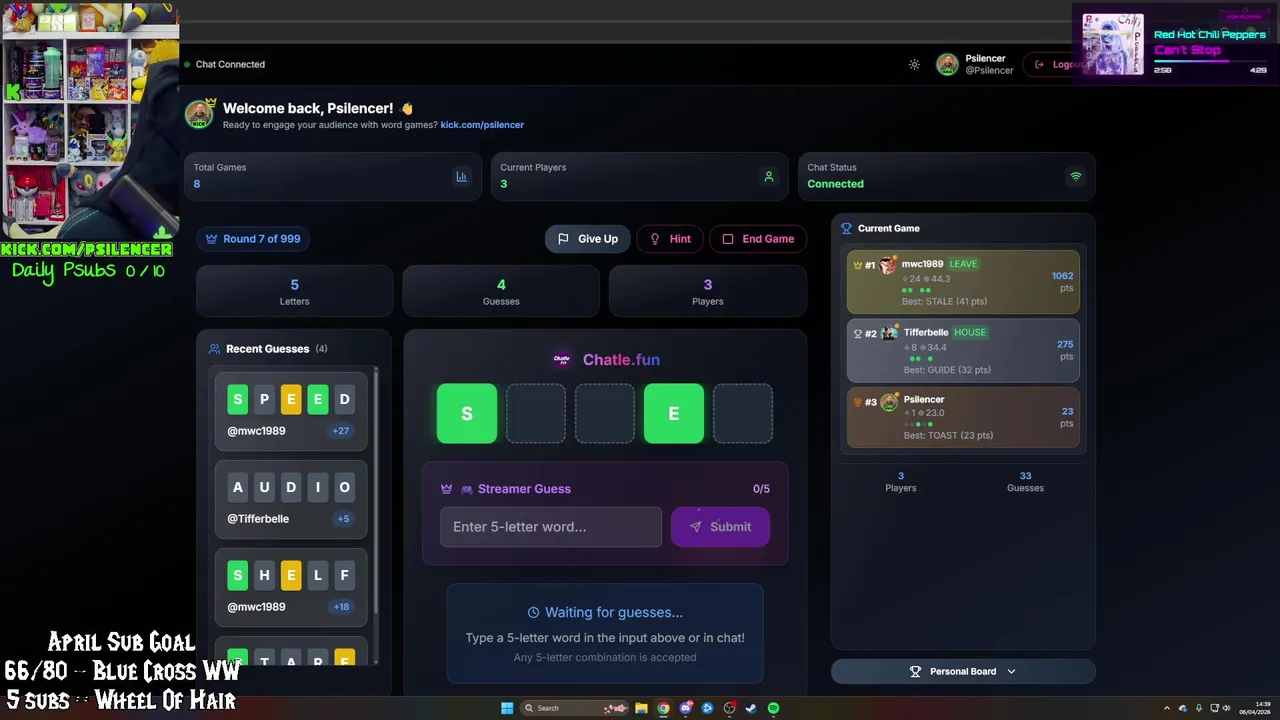
Task: Submit the streamer guess
Action: [720, 527]
